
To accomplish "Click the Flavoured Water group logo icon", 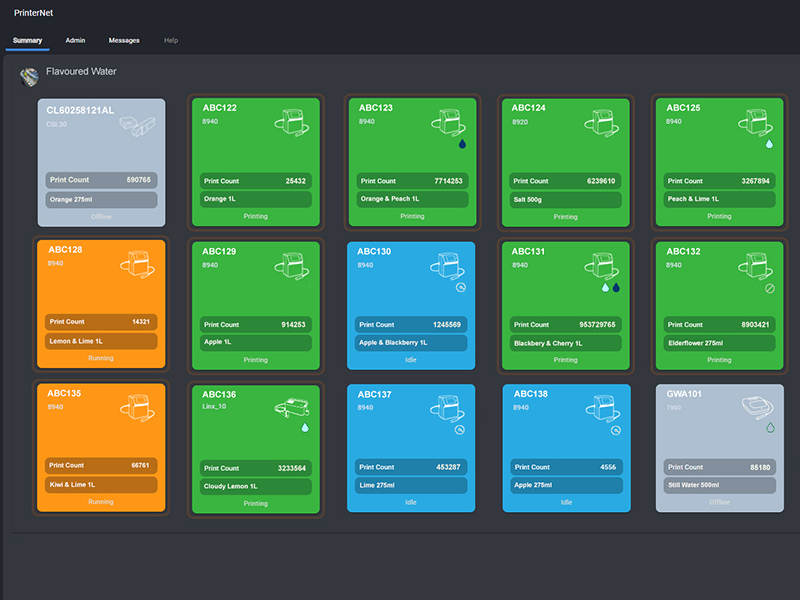I will pyautogui.click(x=29, y=77).
